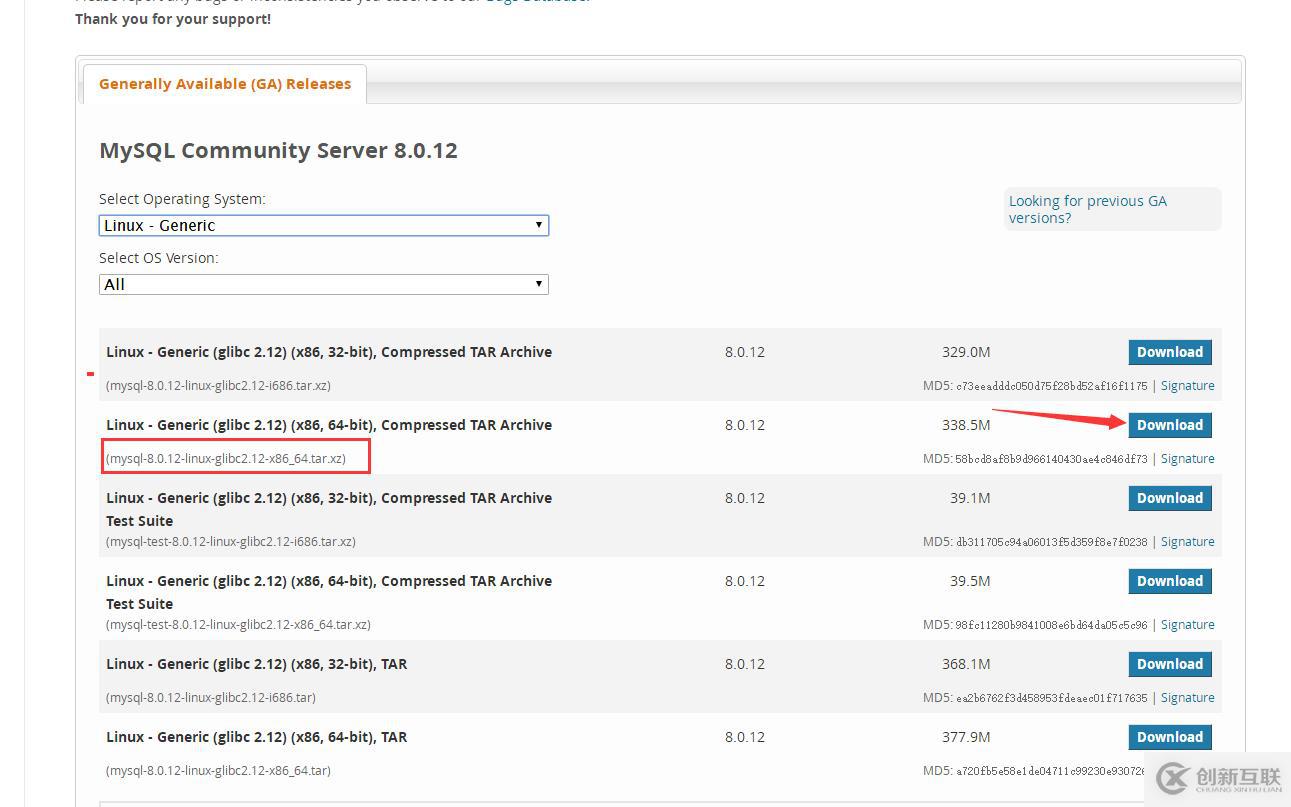This screenshot has height=807, width=1291.
Task: Switch to Generally Available (GA) Releases tab
Action: click(x=225, y=84)
